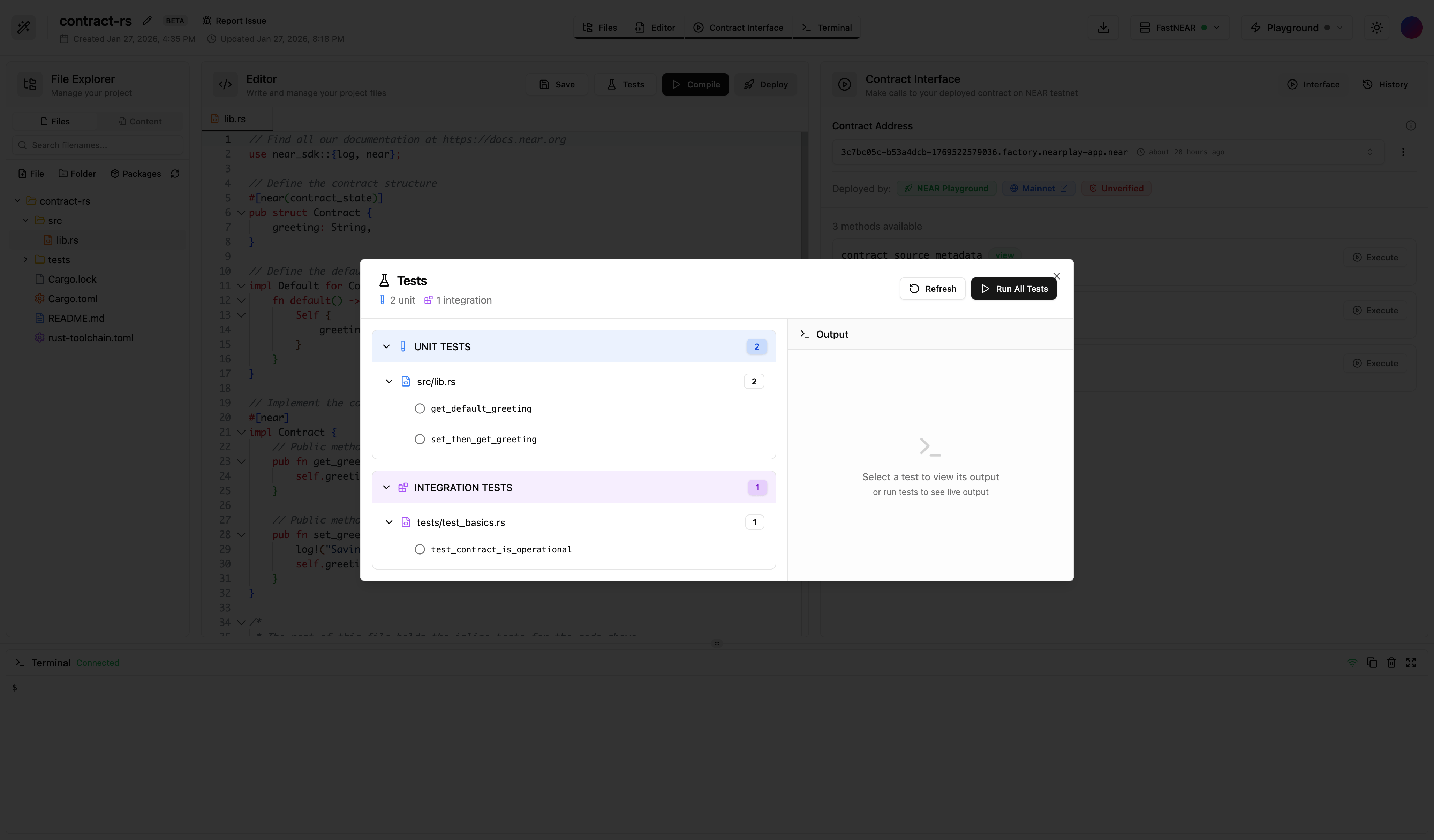Refresh the file tree icon
The height and width of the screenshot is (840, 1434).
point(175,174)
